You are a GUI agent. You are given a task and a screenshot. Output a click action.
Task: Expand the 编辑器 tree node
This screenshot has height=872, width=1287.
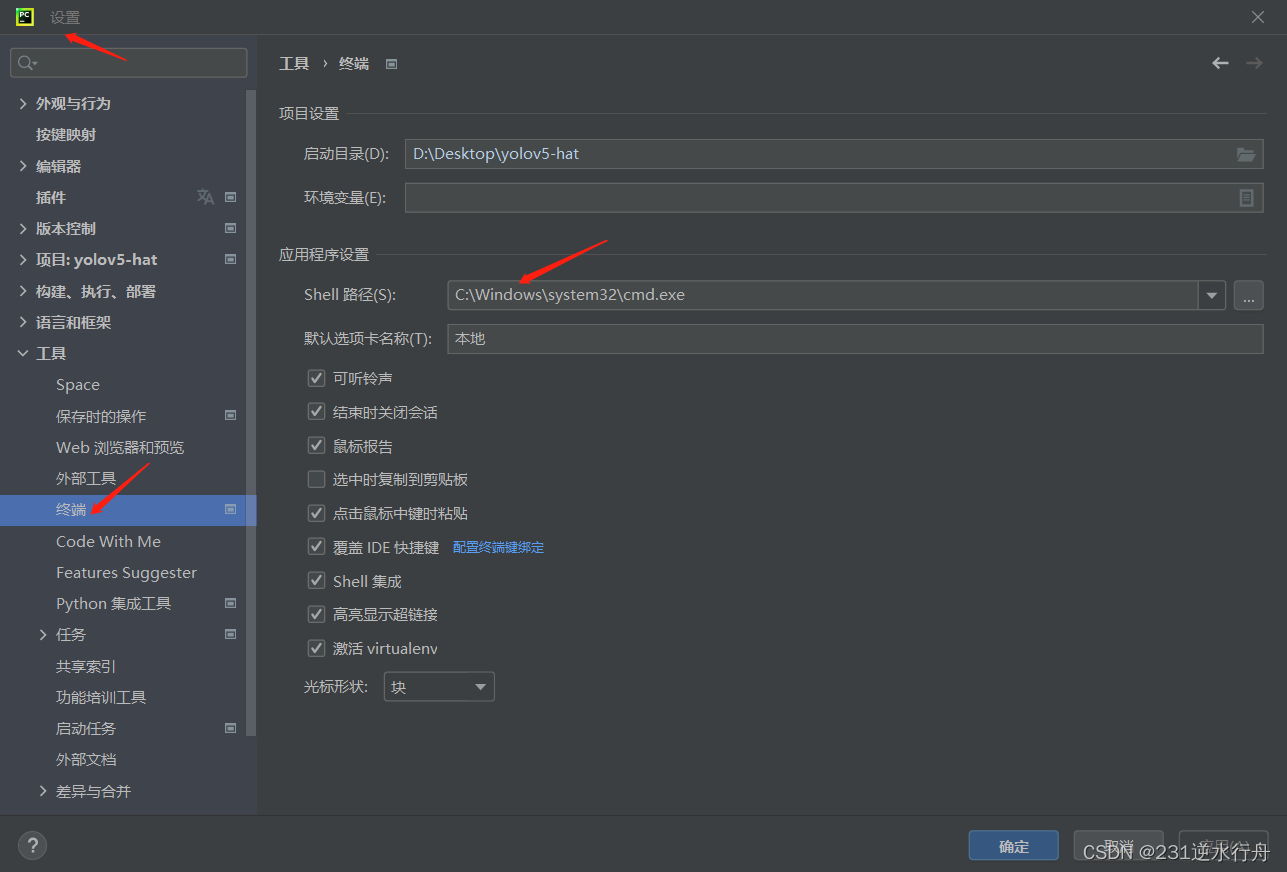coord(23,166)
